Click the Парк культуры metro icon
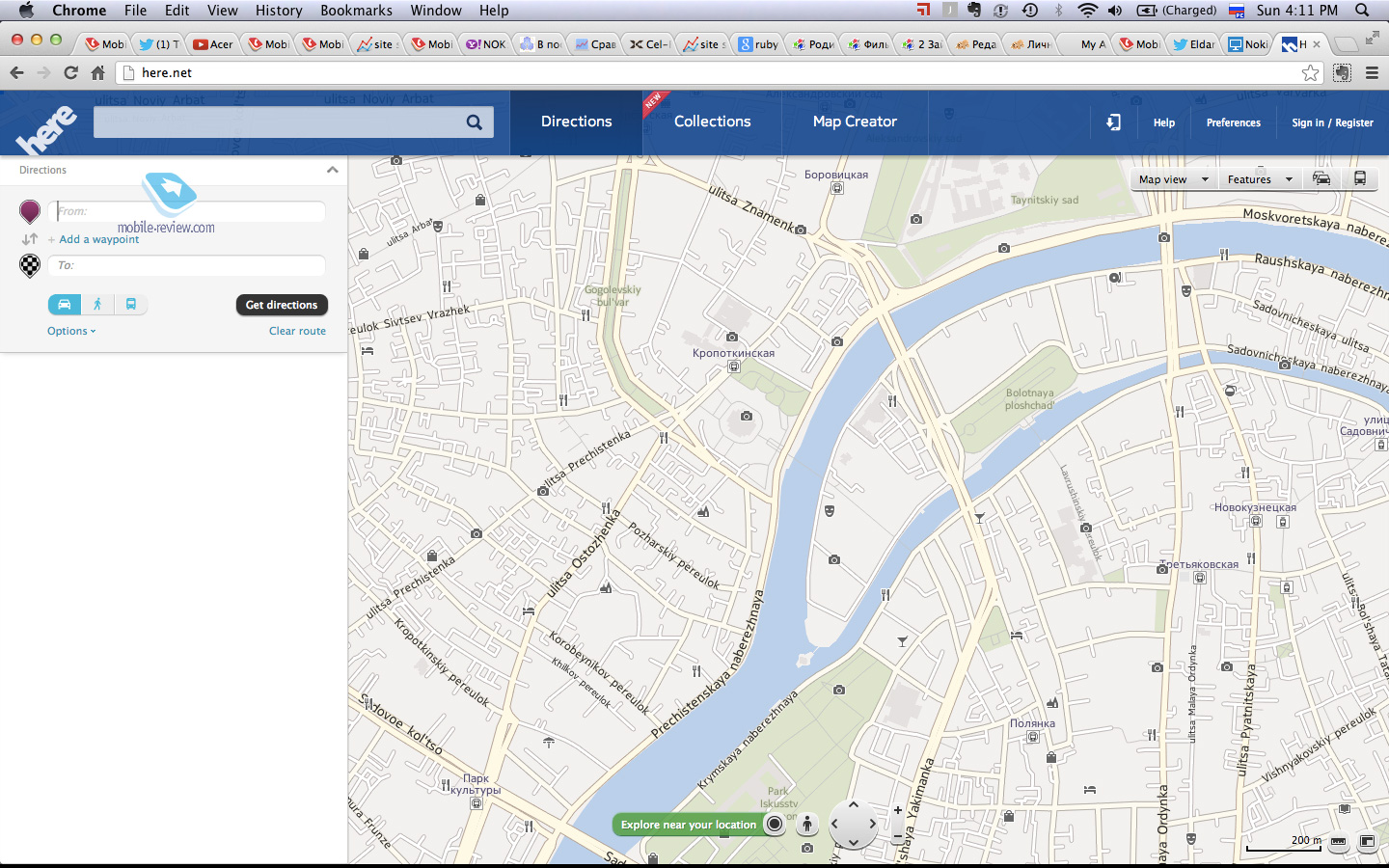Viewport: 1389px width, 868px height. pos(477,803)
